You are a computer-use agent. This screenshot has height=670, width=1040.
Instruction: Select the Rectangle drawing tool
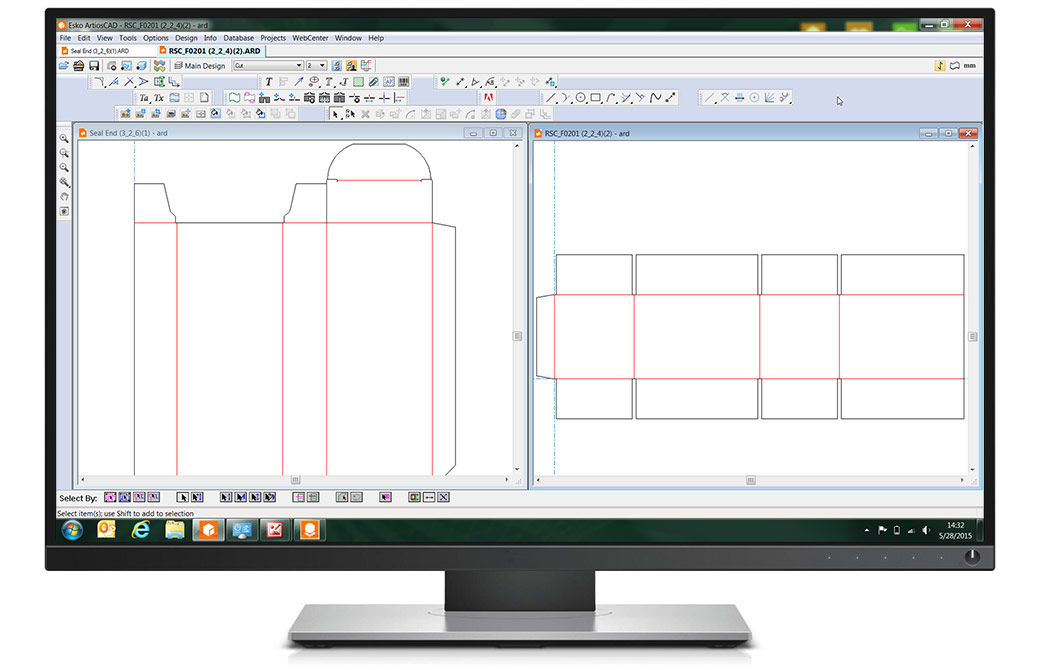[x=596, y=97]
